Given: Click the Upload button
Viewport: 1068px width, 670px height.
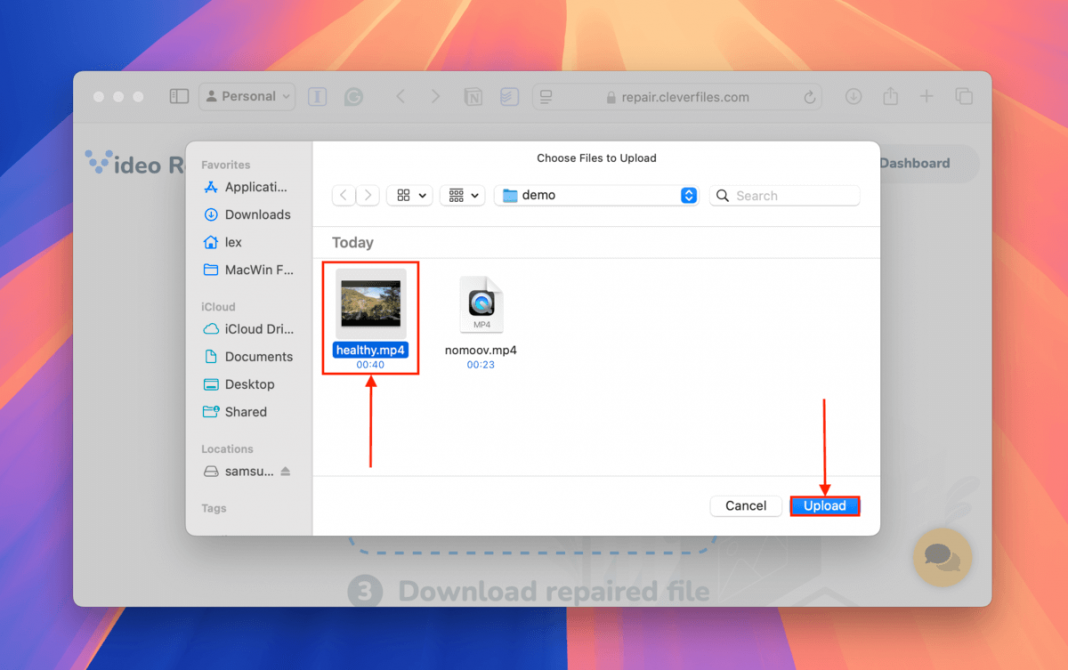Looking at the screenshot, I should 825,506.
